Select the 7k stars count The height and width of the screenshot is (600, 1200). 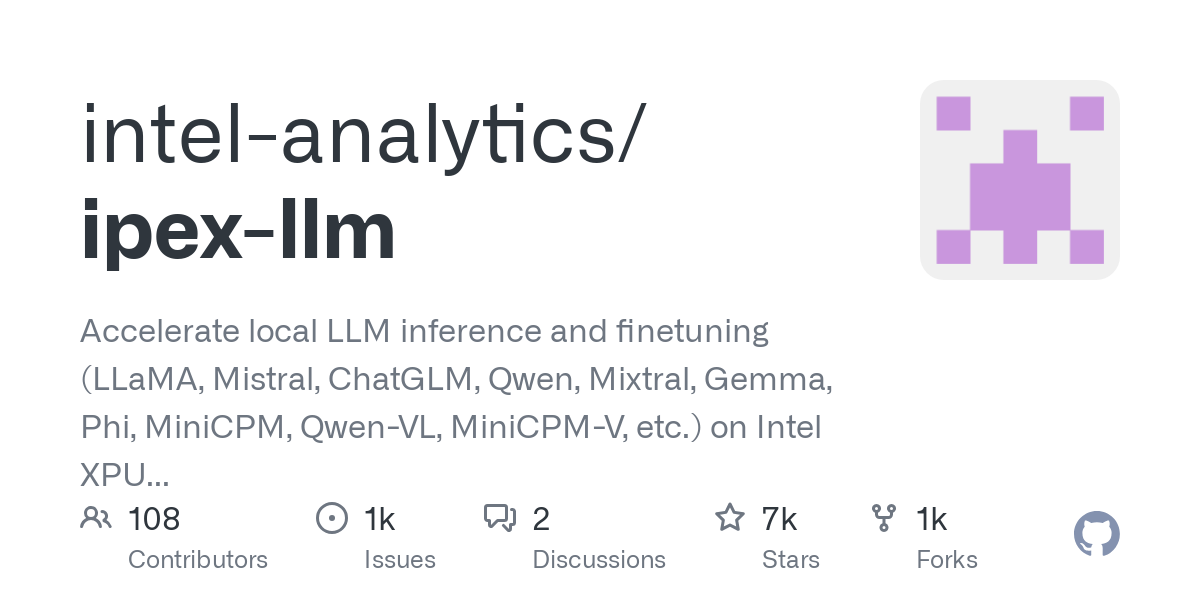(779, 519)
